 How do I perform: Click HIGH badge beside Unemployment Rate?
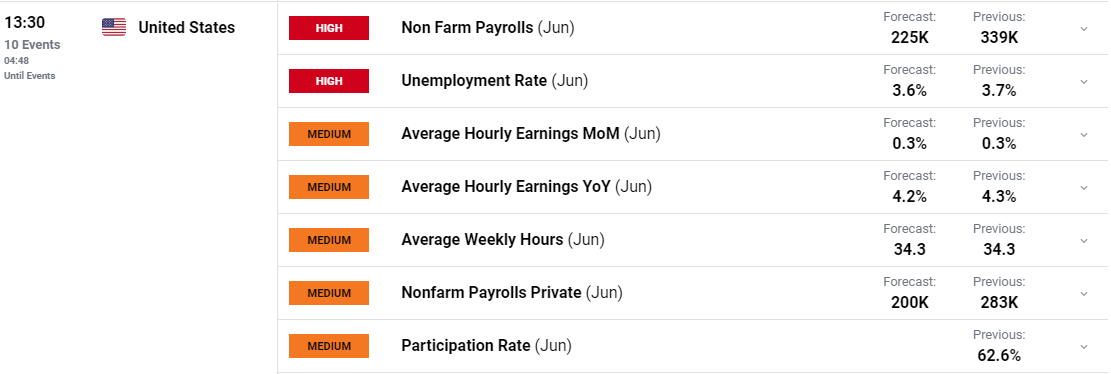coord(329,81)
